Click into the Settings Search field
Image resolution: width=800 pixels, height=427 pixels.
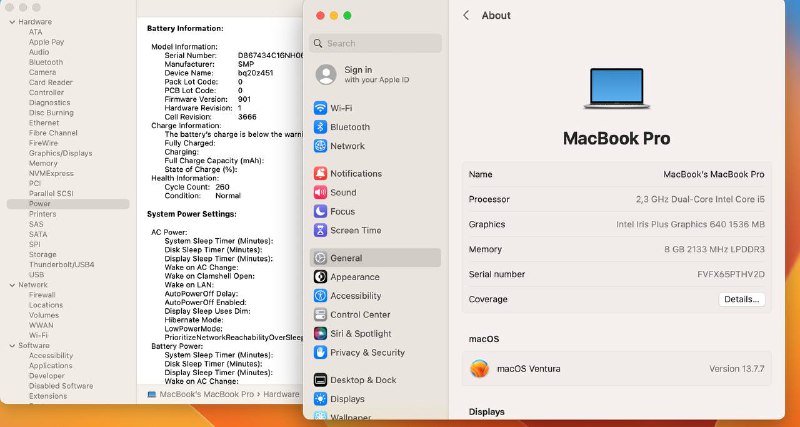click(x=375, y=43)
